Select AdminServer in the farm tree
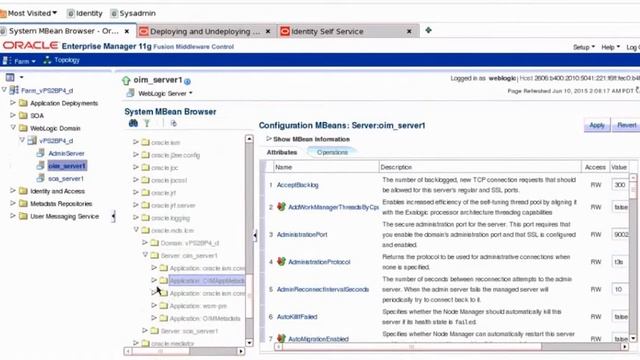Viewport: 640px width, 360px height. 66,153
